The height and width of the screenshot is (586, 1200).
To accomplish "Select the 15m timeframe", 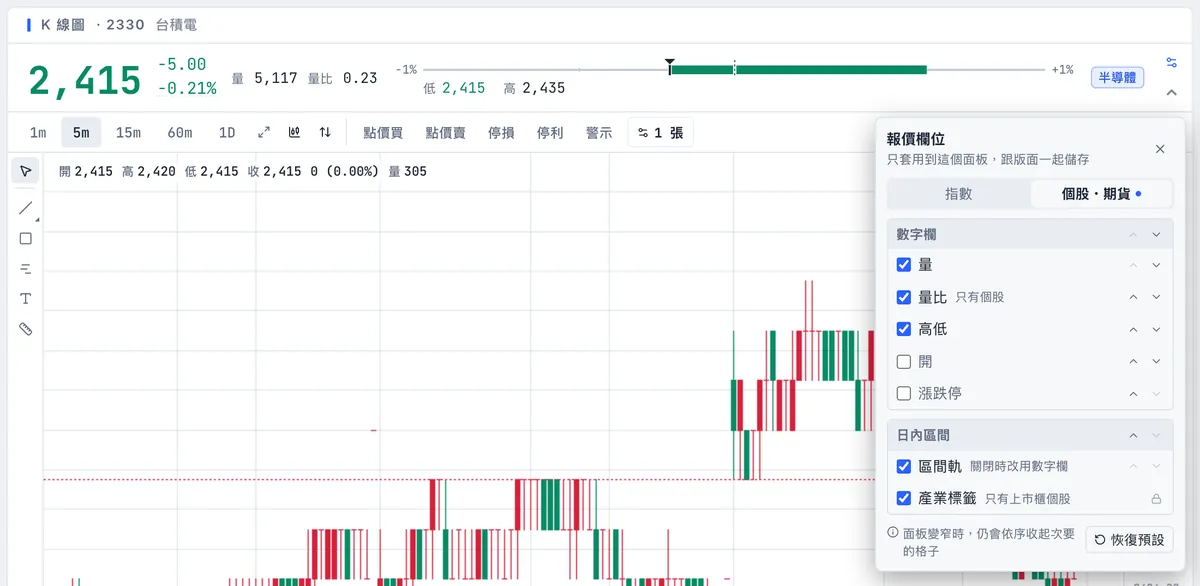I will click(x=128, y=132).
